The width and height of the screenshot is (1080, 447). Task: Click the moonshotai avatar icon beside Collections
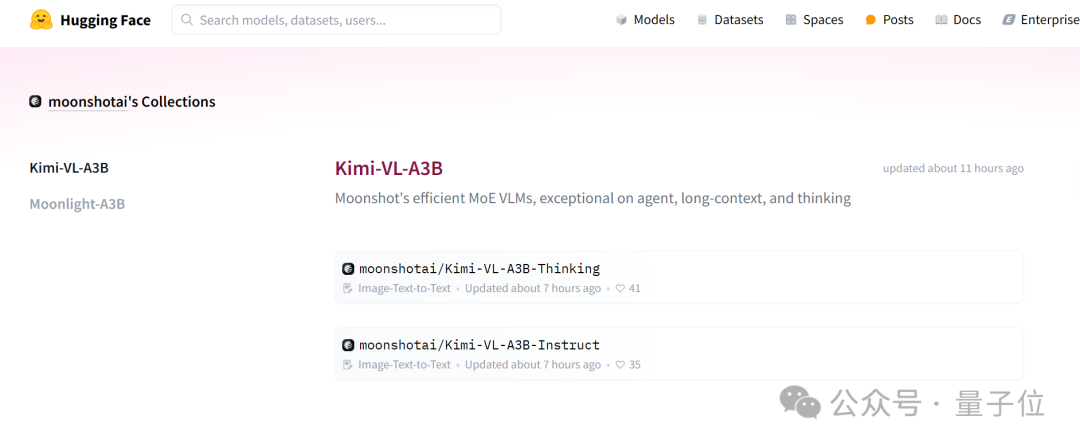36,102
